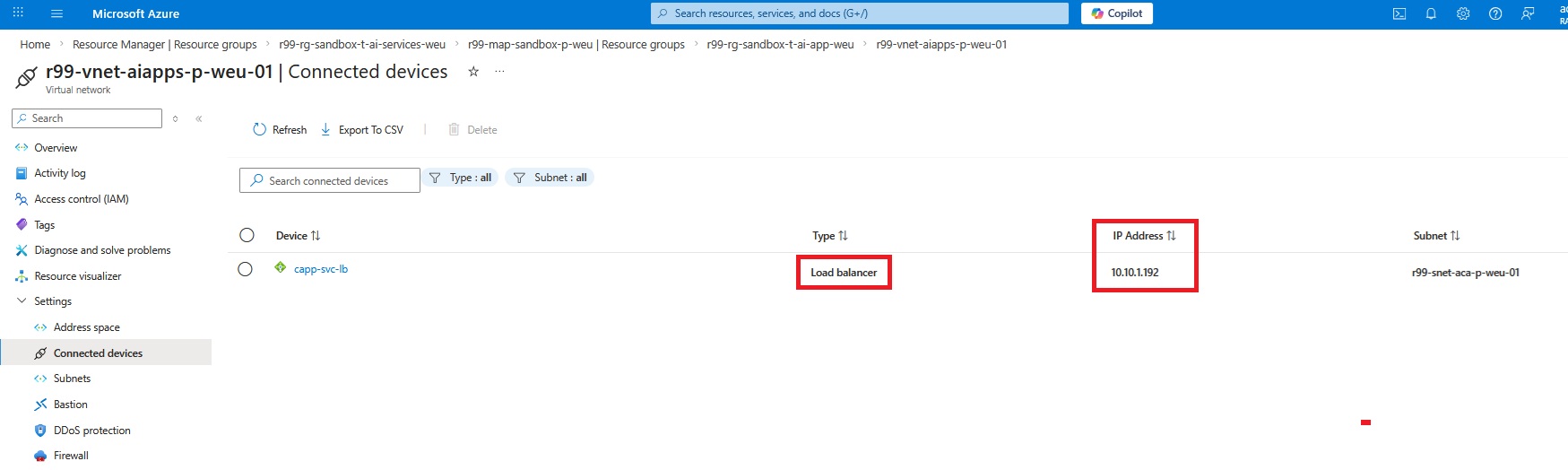Collapse the left navigation pane
This screenshot has height=470, width=1568.
(199, 118)
